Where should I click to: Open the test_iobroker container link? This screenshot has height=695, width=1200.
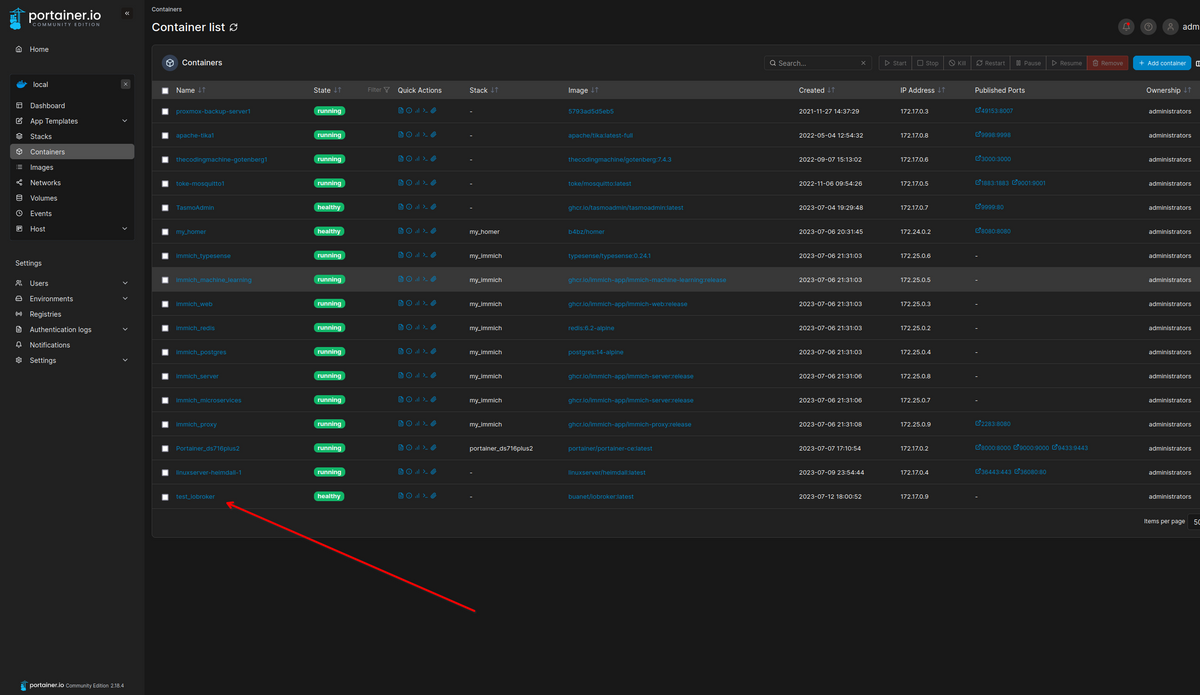195,496
